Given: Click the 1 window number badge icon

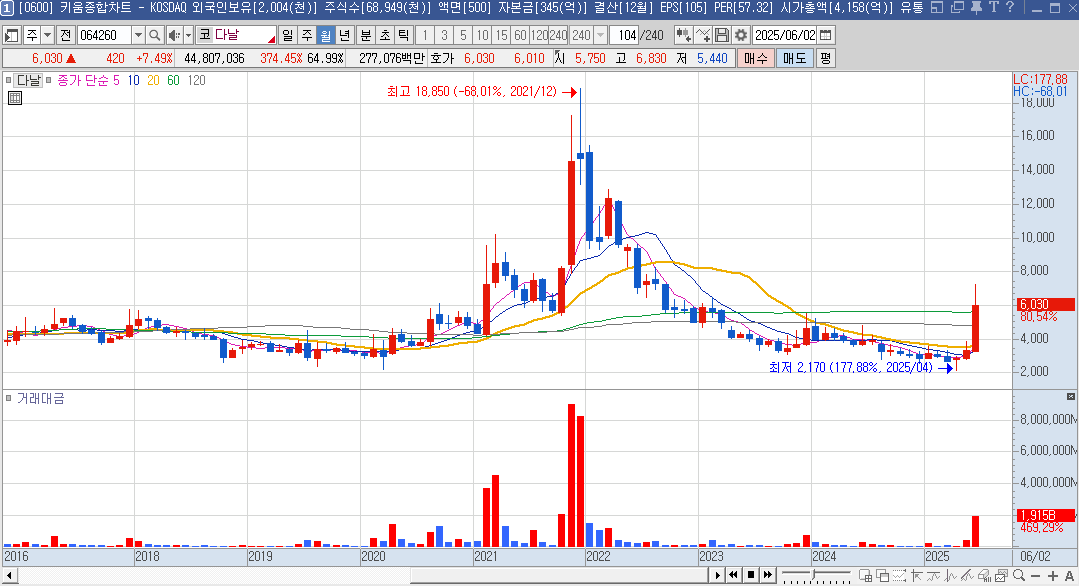Looking at the screenshot, I should pyautogui.click(x=7, y=8).
